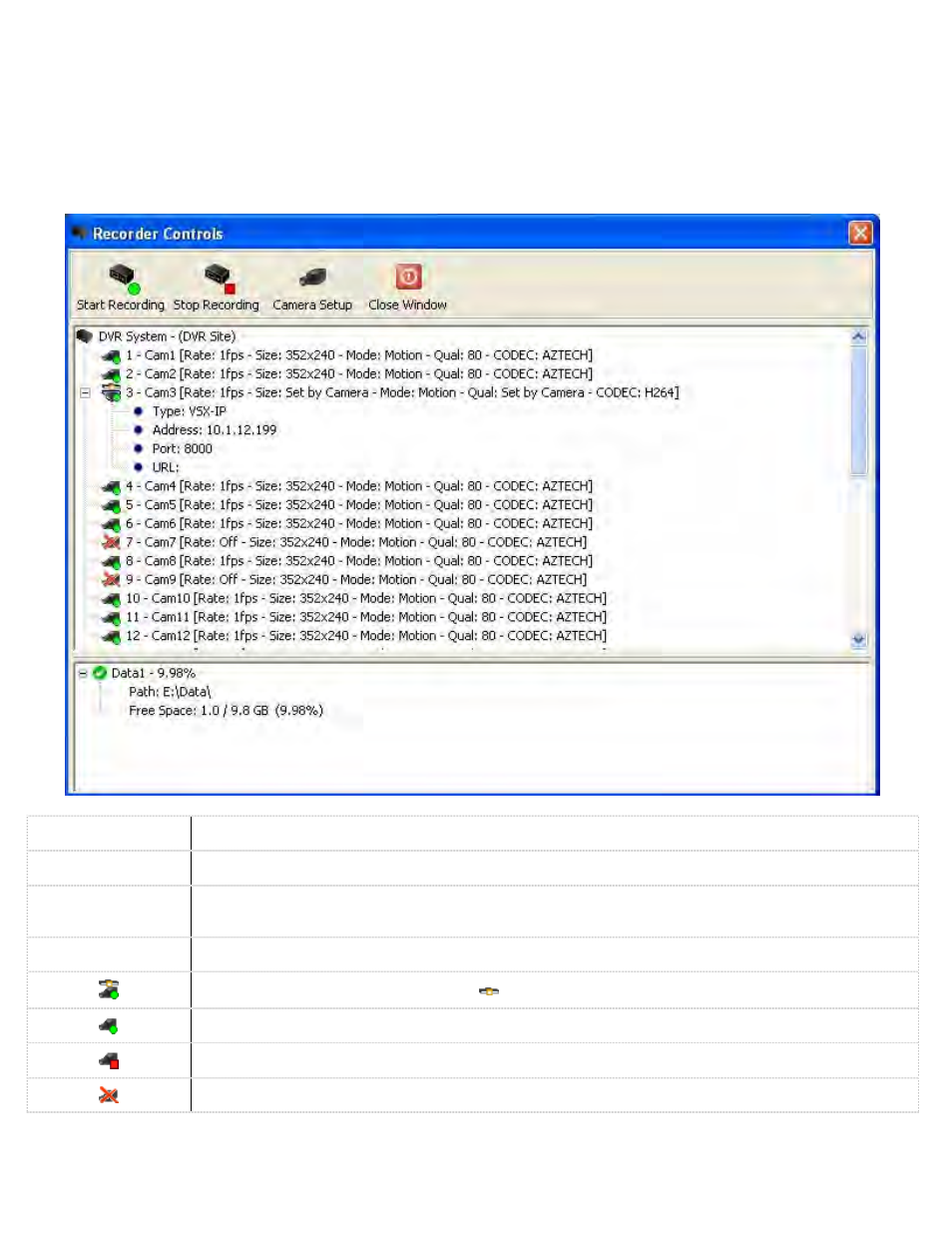Click the green check icon next to Data1
Viewport: 952px width, 1233px height.
[x=100, y=673]
